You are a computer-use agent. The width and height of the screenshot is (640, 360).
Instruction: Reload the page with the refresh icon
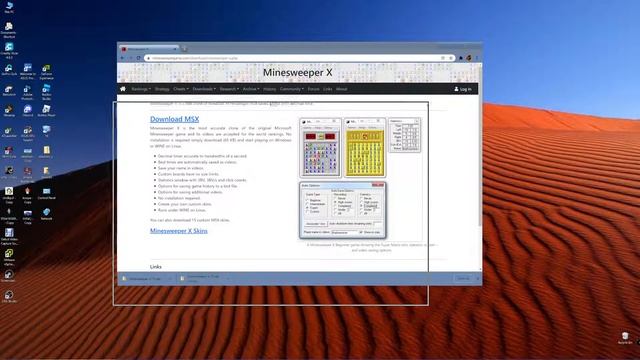139,58
